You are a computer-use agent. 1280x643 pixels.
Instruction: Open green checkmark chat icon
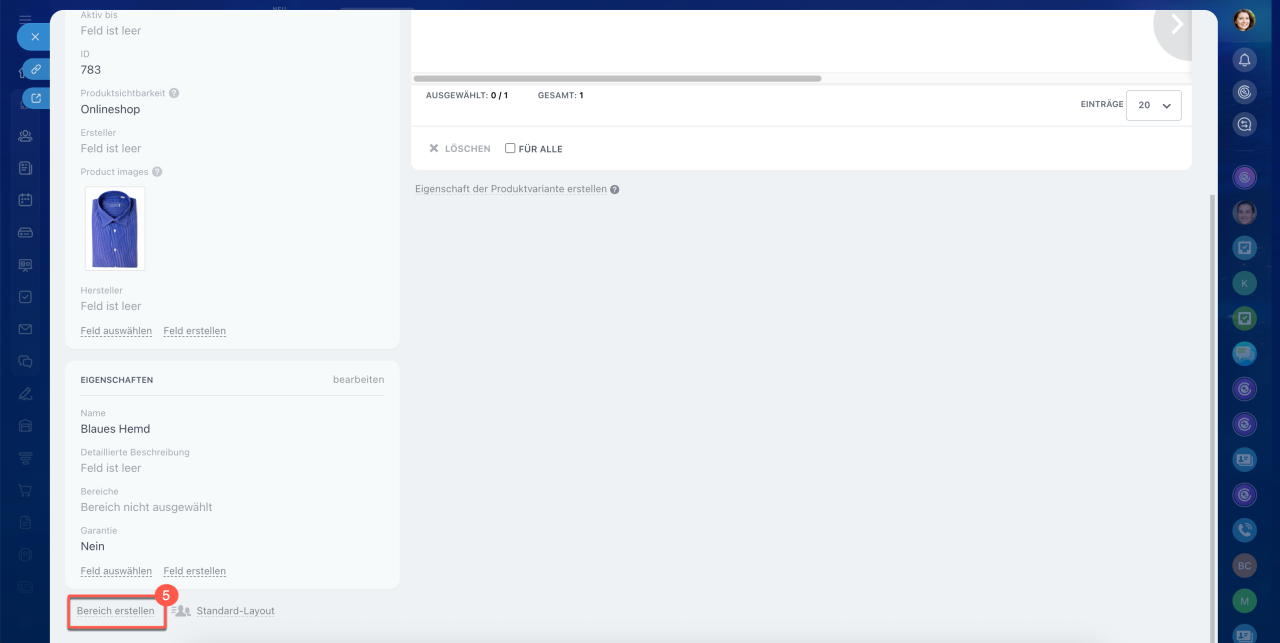coord(1244,319)
